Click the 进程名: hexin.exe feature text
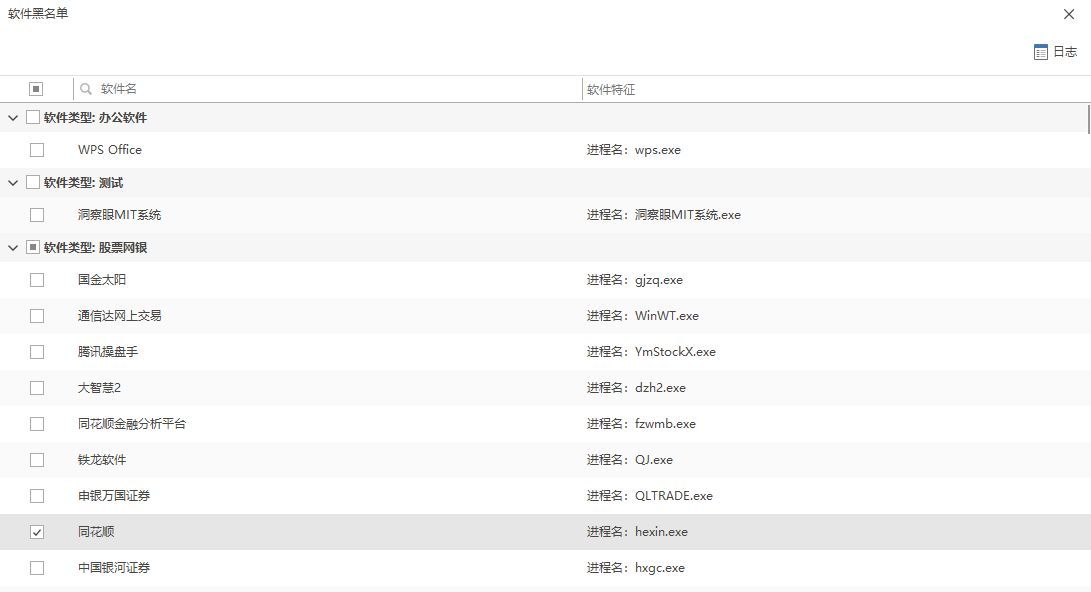This screenshot has height=592, width=1091. 637,532
